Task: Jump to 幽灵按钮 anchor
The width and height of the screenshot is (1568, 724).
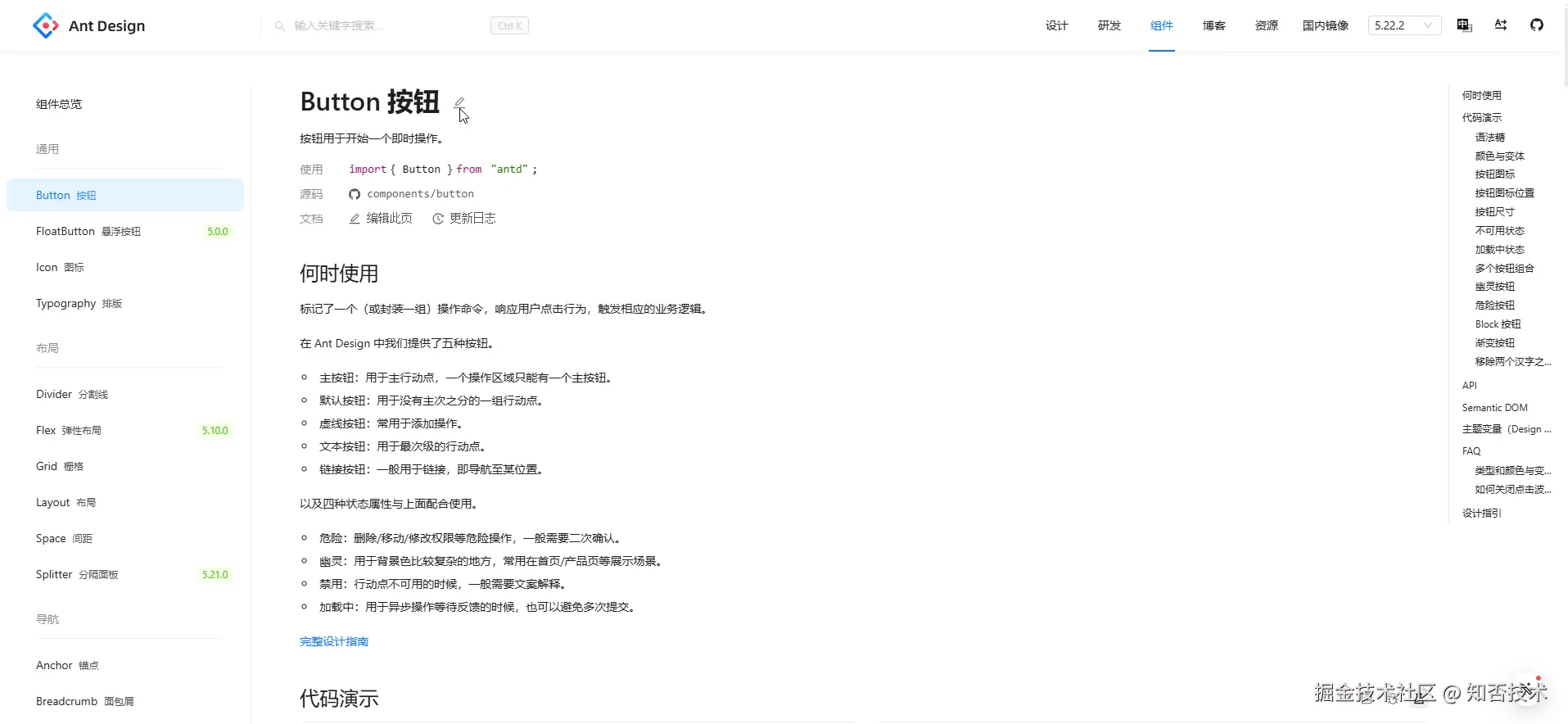Action: pos(1495,287)
